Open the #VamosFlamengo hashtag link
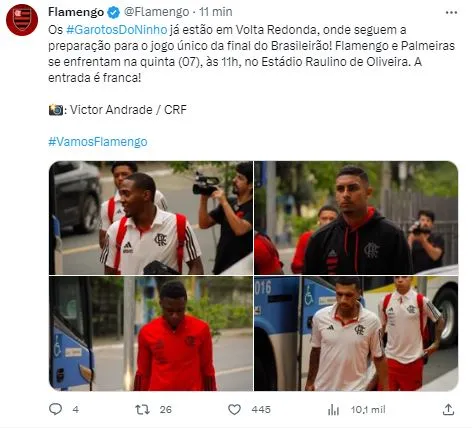 [x=98, y=142]
